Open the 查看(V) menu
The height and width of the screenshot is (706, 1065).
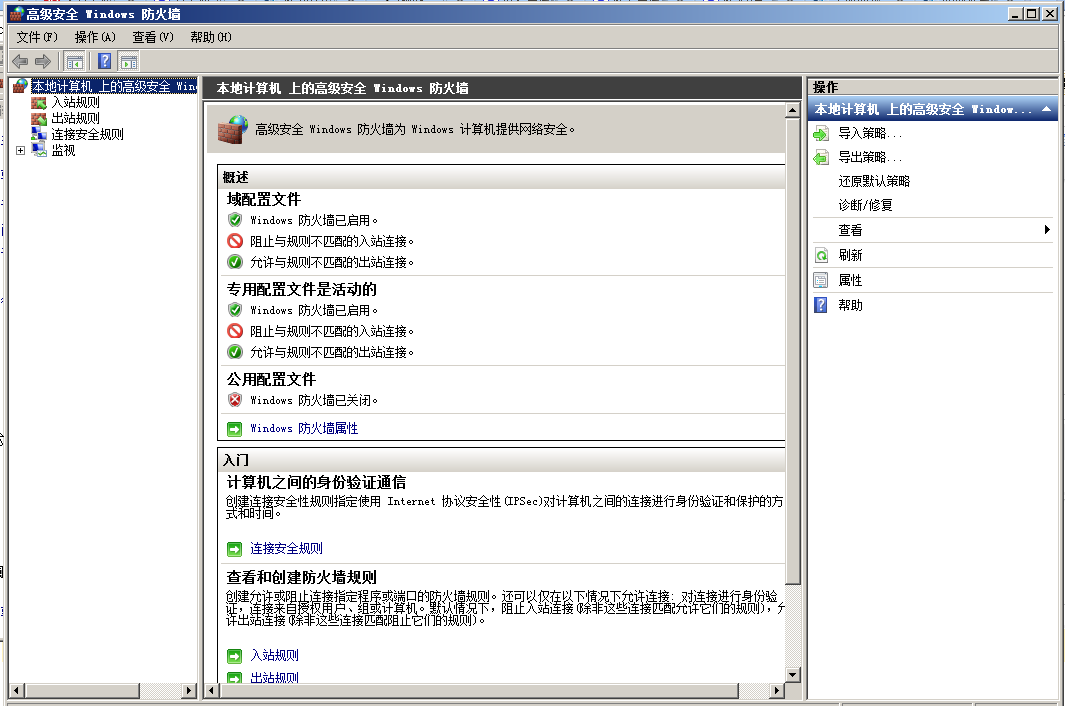point(153,37)
